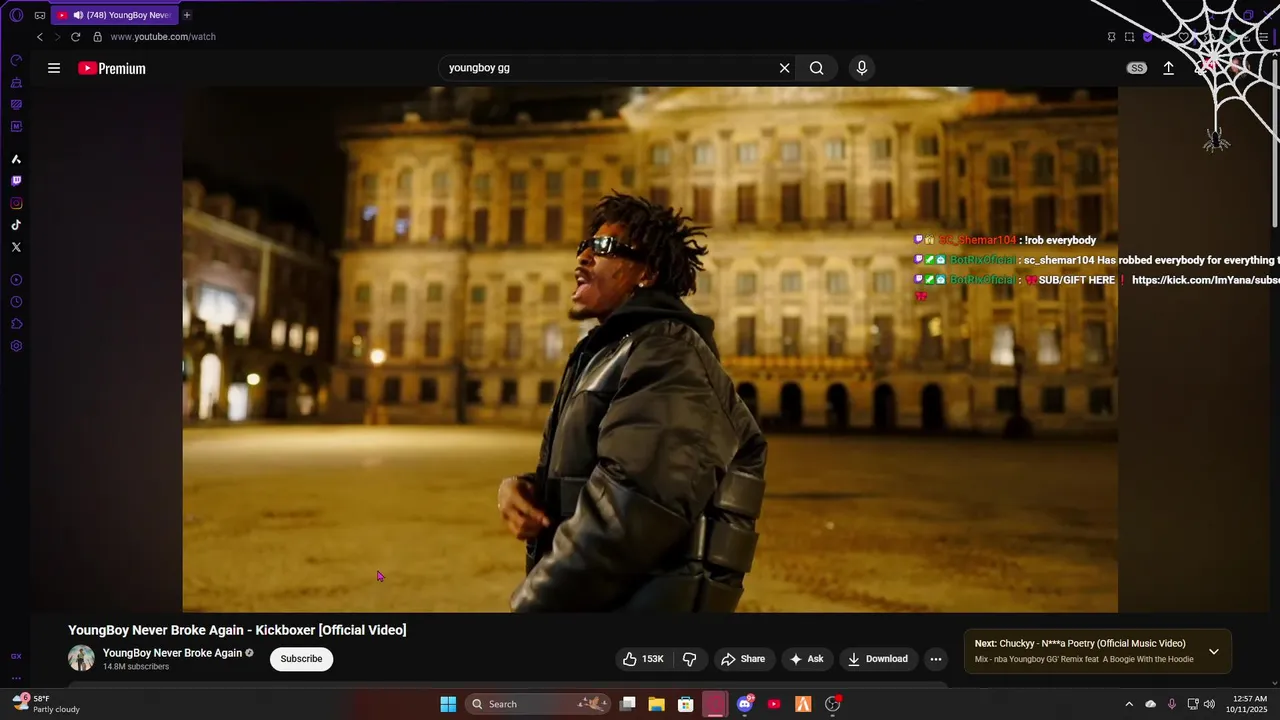Click the YouTube upload arrow icon
1280x720 pixels.
(x=1168, y=68)
